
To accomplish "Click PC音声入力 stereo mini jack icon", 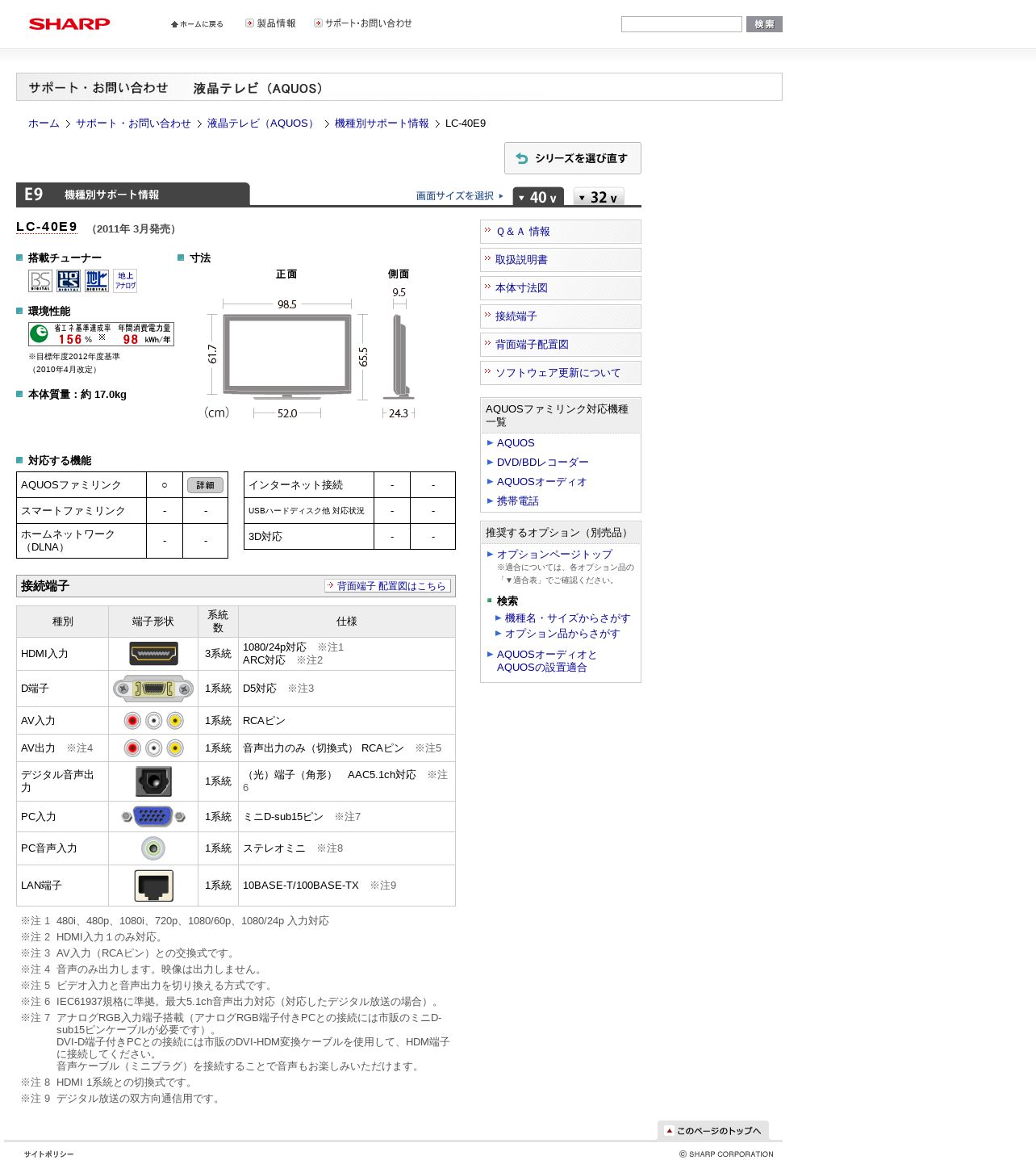I will pos(153,848).
